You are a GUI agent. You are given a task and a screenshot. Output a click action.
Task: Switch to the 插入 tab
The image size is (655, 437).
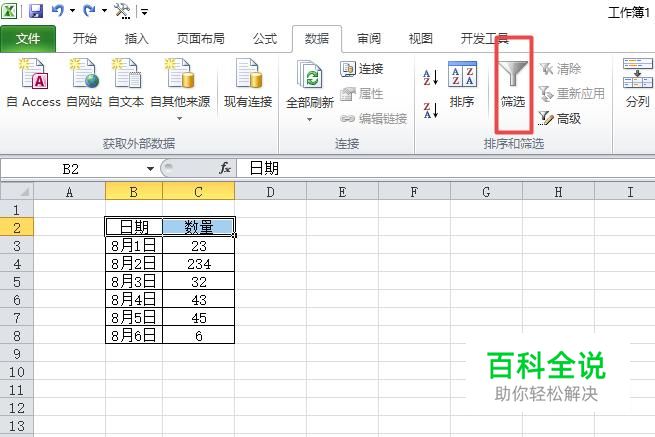pyautogui.click(x=136, y=39)
